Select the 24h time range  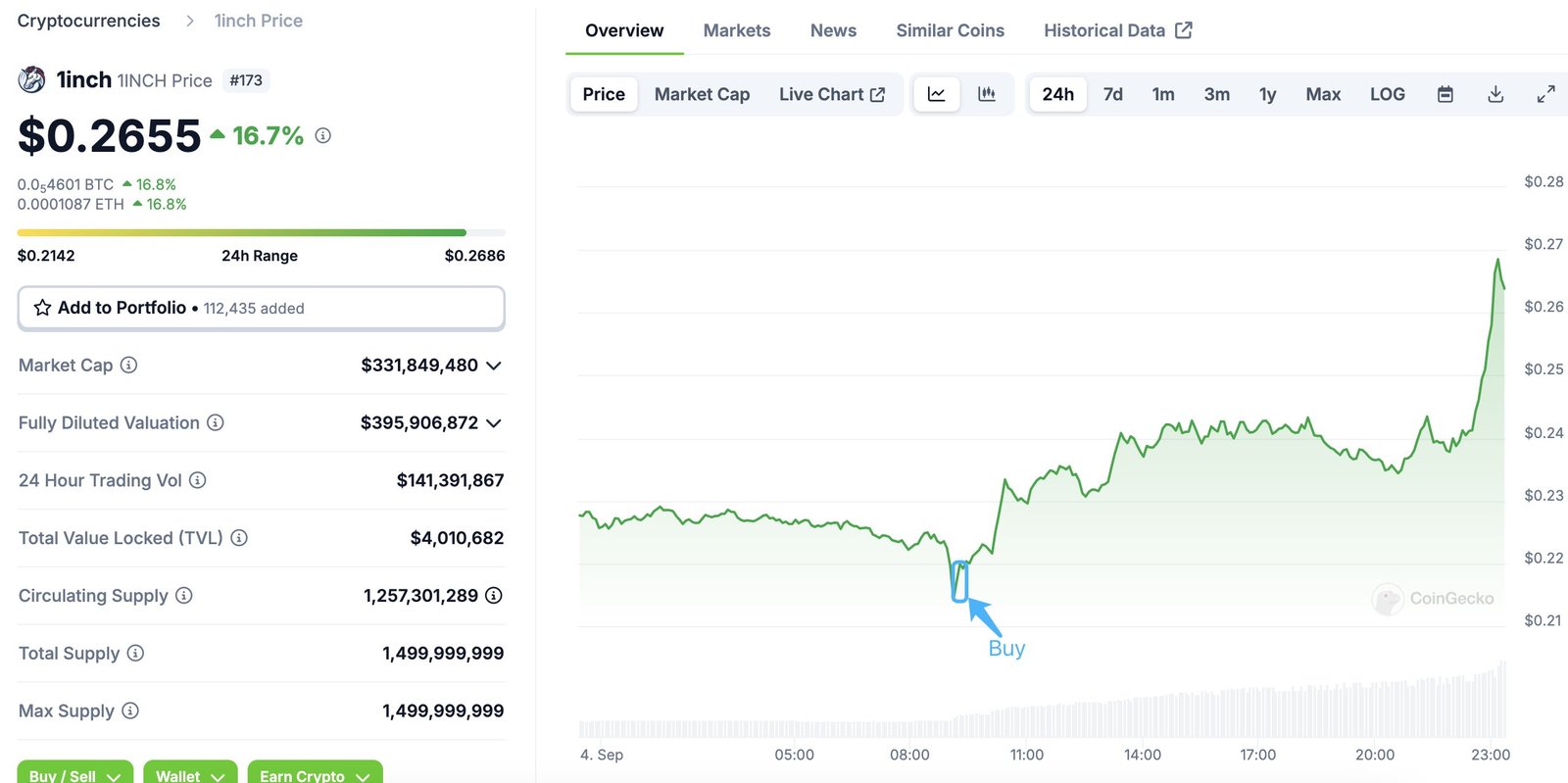click(x=1057, y=94)
